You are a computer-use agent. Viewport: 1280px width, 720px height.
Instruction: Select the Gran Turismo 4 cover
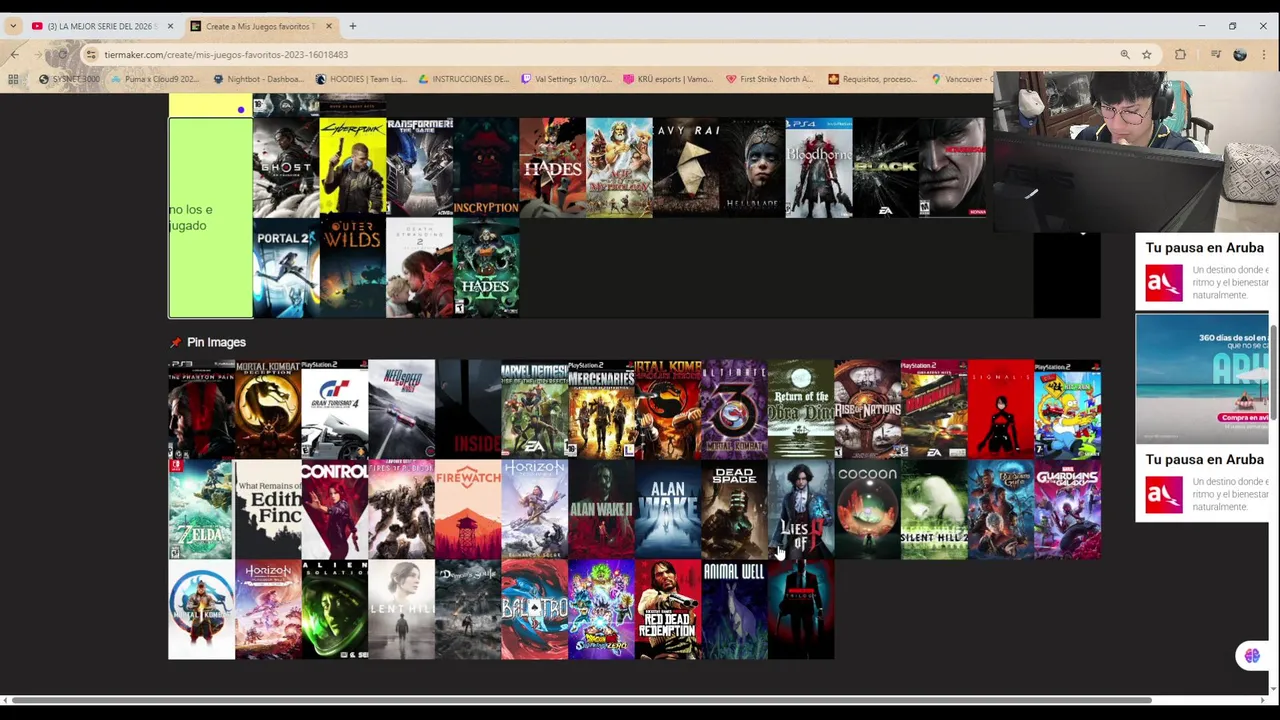pyautogui.click(x=335, y=409)
